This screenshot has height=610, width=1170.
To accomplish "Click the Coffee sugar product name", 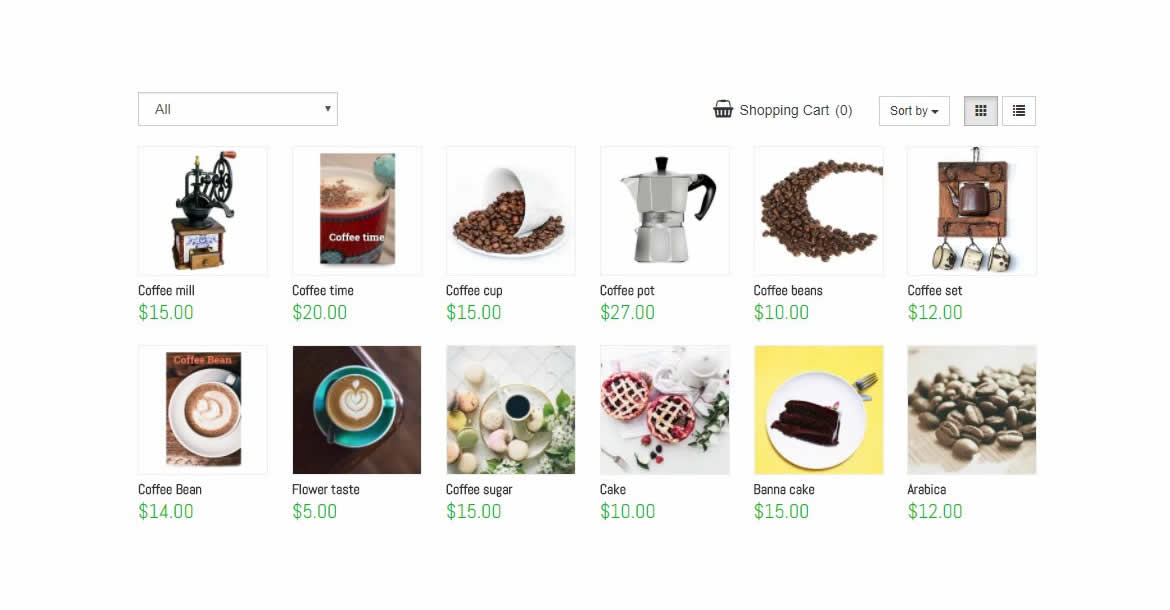I will (479, 490).
